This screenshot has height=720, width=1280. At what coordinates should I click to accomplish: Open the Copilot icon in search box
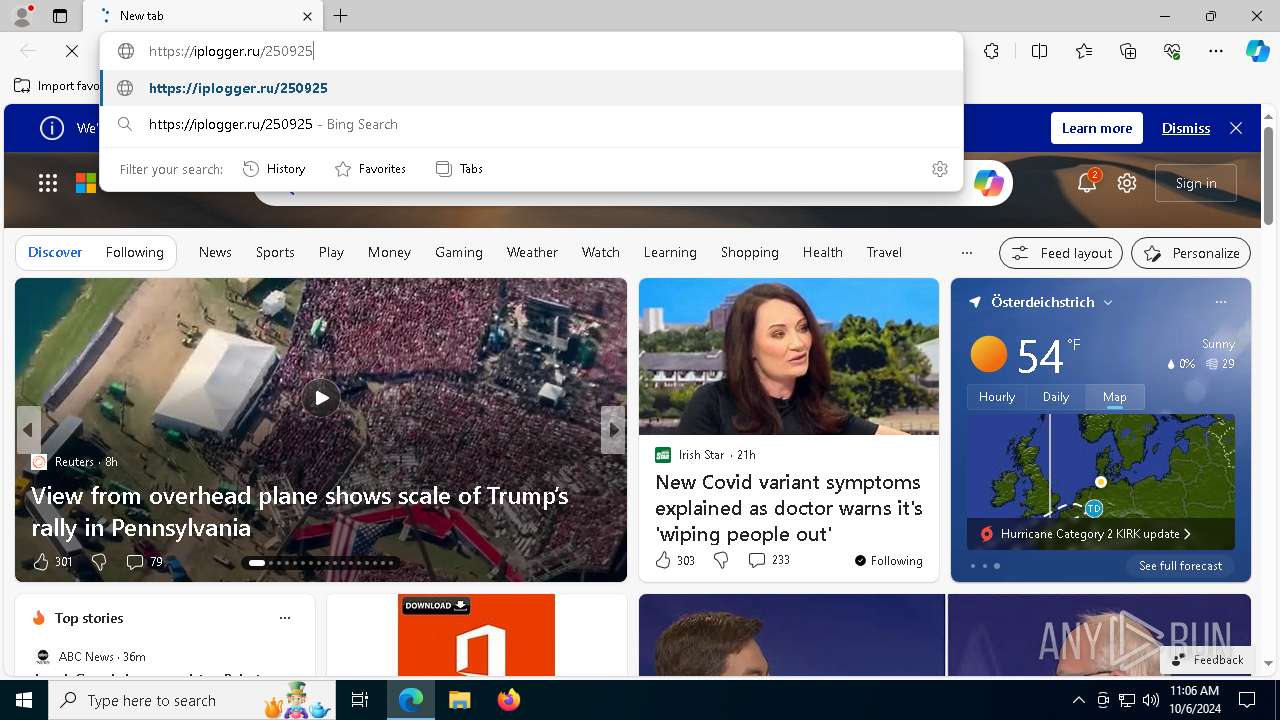988,183
